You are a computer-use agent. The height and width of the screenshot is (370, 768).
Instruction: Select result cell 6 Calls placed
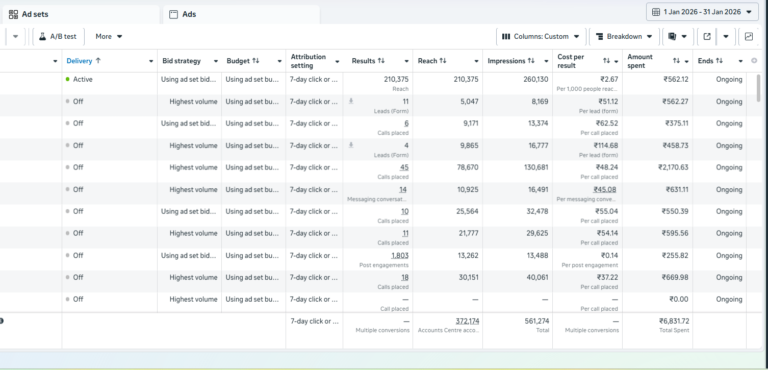pyautogui.click(x=378, y=127)
